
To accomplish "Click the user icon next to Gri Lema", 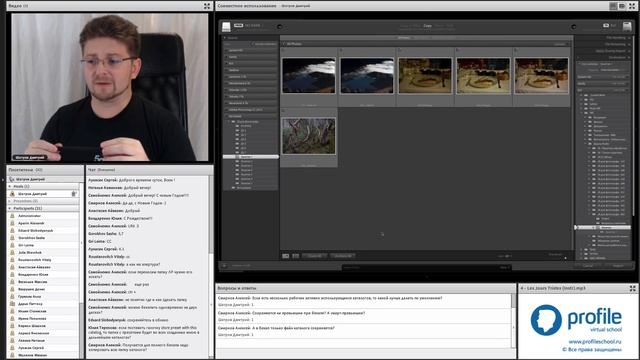I will [12, 245].
